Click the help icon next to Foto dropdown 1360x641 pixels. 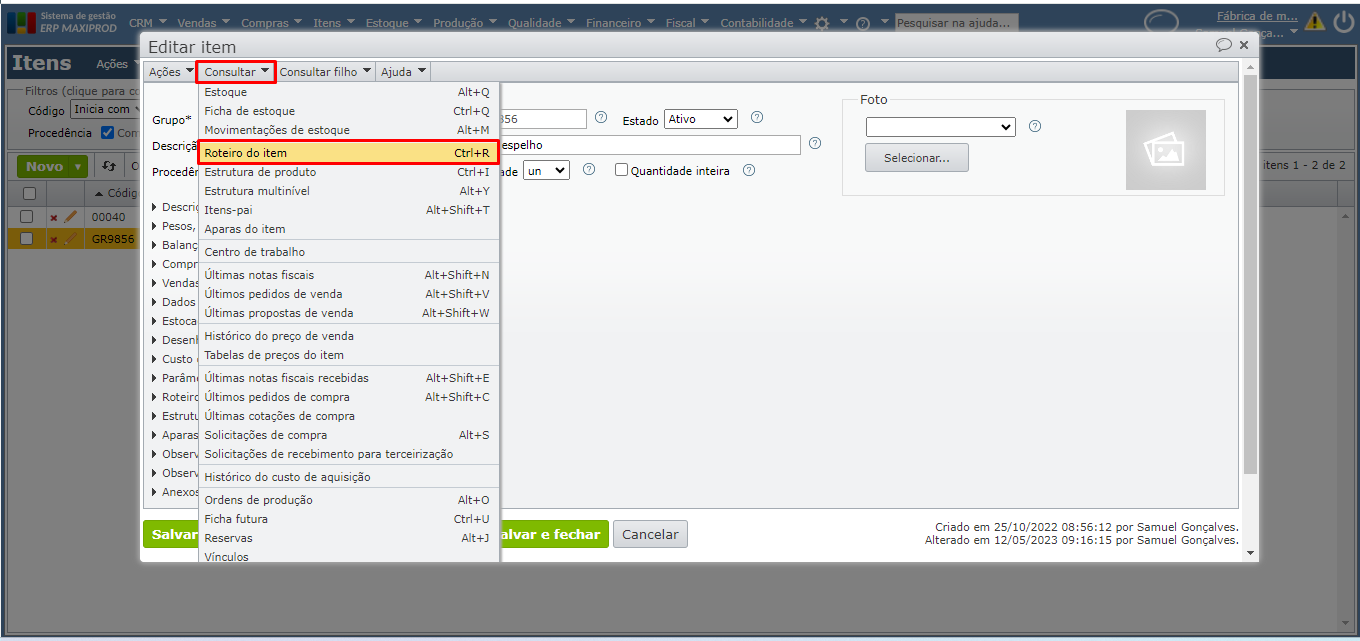click(x=1035, y=126)
